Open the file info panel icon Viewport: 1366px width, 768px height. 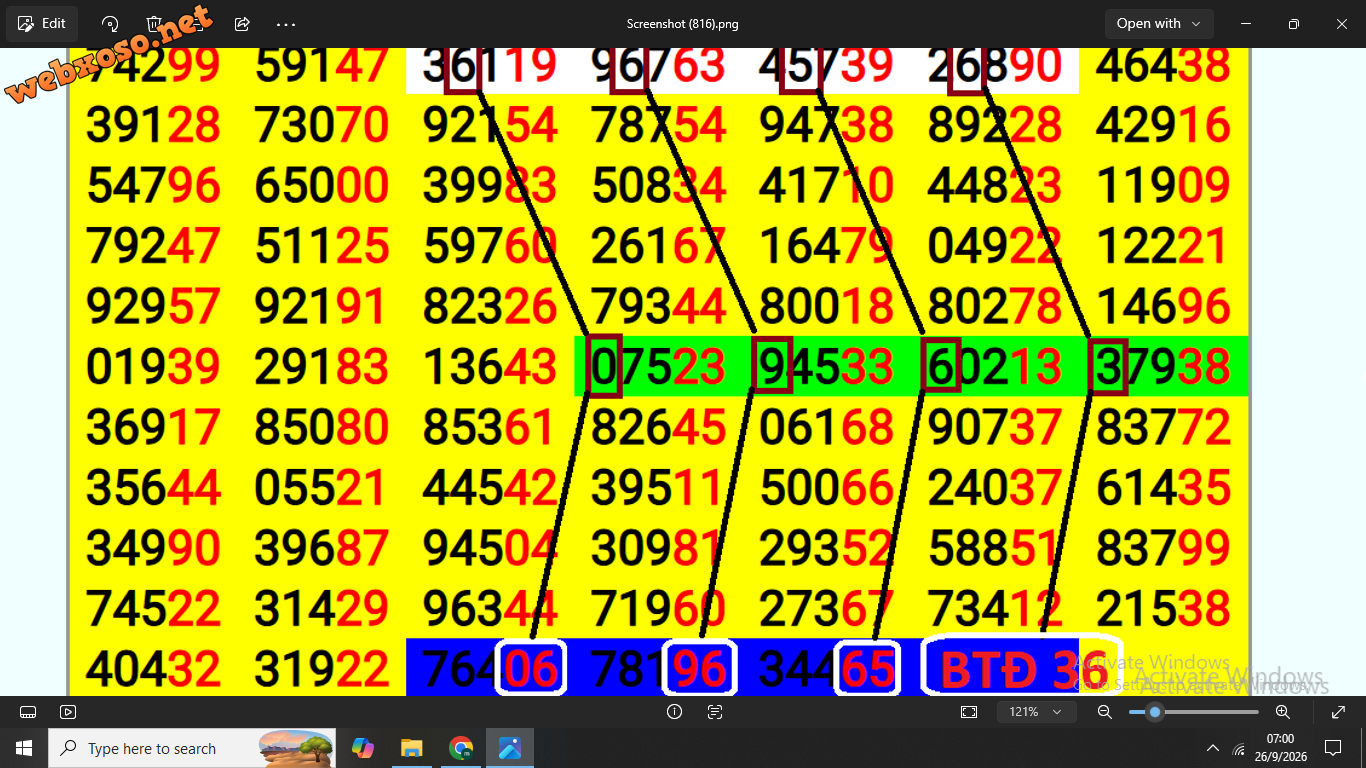tap(674, 712)
